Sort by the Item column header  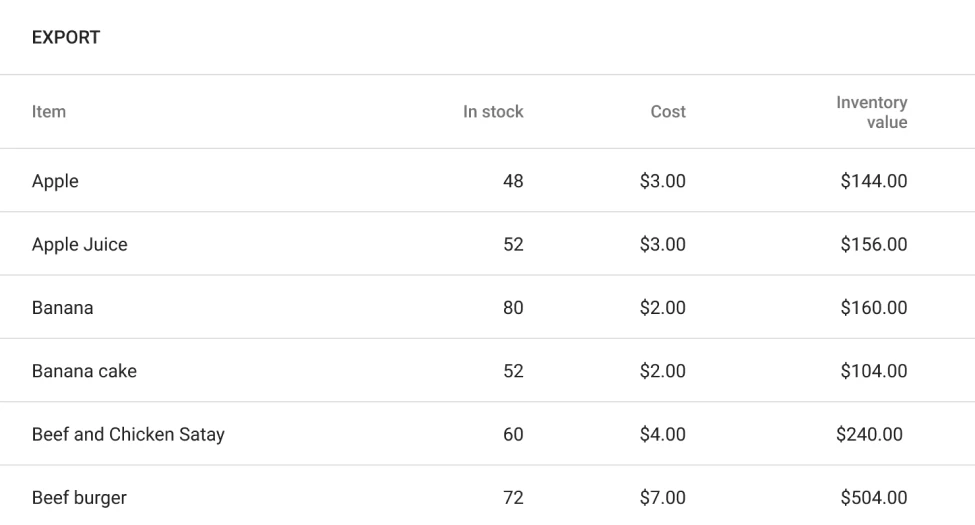(x=49, y=112)
